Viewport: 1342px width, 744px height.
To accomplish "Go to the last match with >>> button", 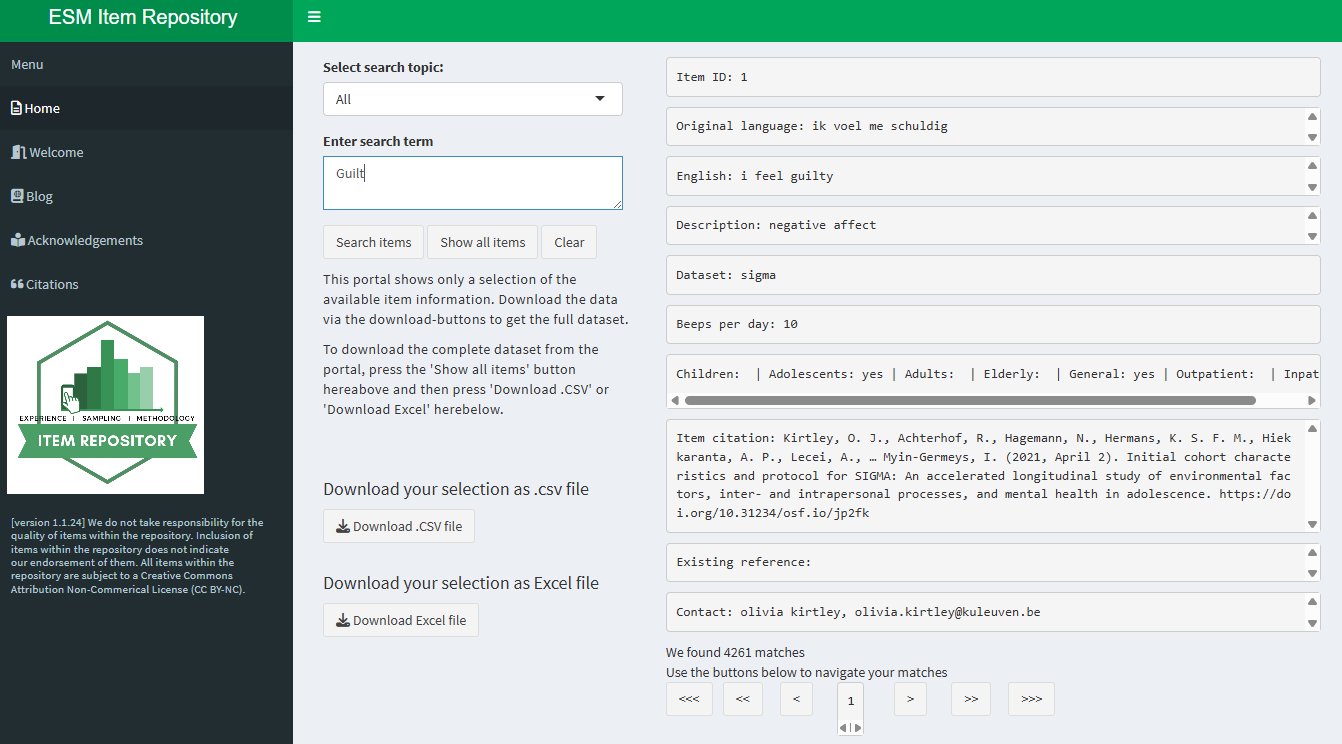I will click(1031, 699).
